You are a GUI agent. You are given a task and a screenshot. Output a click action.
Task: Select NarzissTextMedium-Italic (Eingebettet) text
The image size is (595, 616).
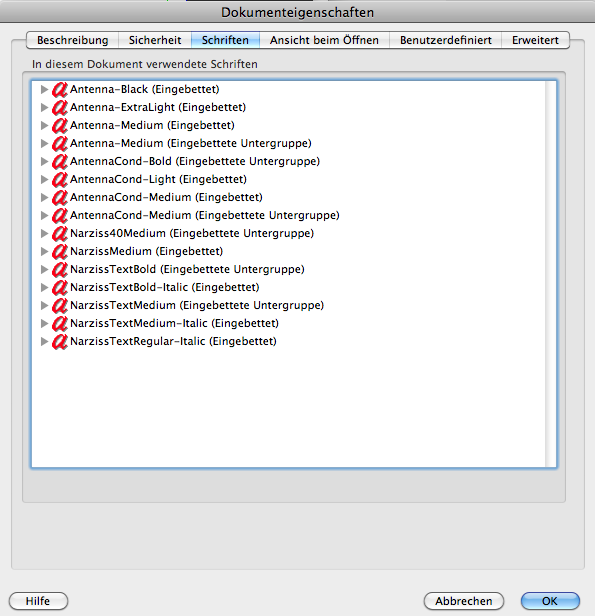[x=174, y=324]
